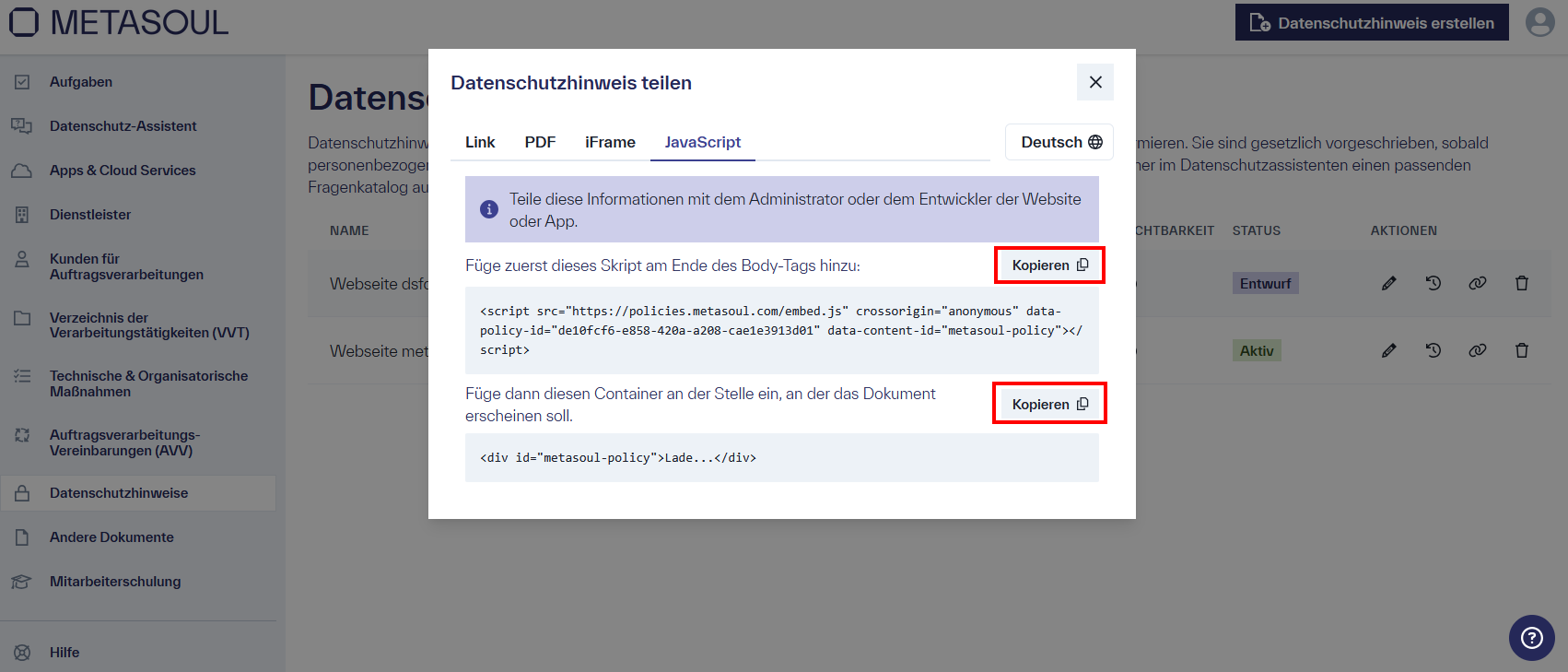Screen dimensions: 1568x672
Task: Open version history for Entwurf row
Action: coord(1433,283)
